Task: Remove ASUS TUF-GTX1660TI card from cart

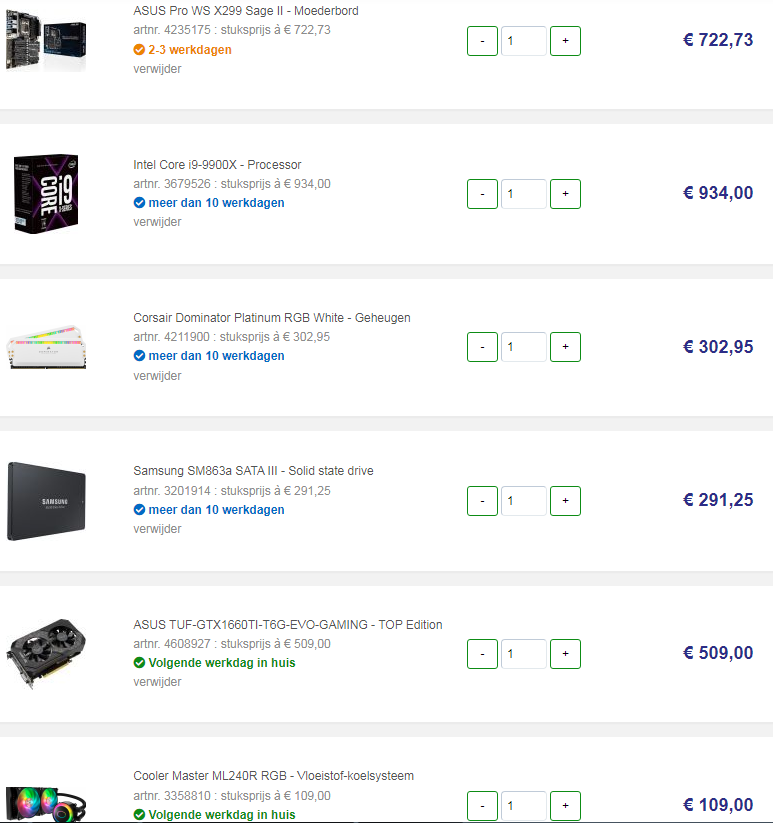Action: (157, 682)
